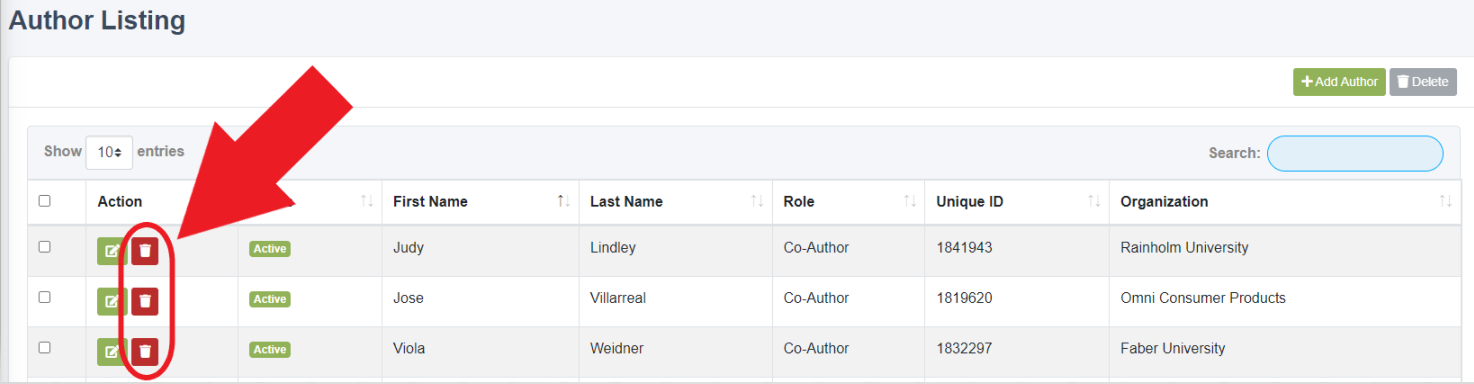Focus the Search input field
Image resolution: width=1474 pixels, height=384 pixels.
click(1355, 153)
